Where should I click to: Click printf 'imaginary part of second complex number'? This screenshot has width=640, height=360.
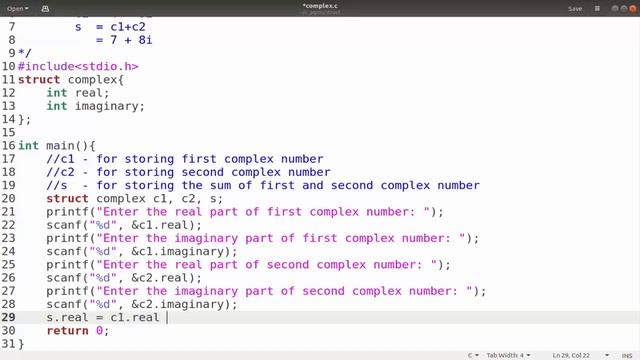[266, 291]
